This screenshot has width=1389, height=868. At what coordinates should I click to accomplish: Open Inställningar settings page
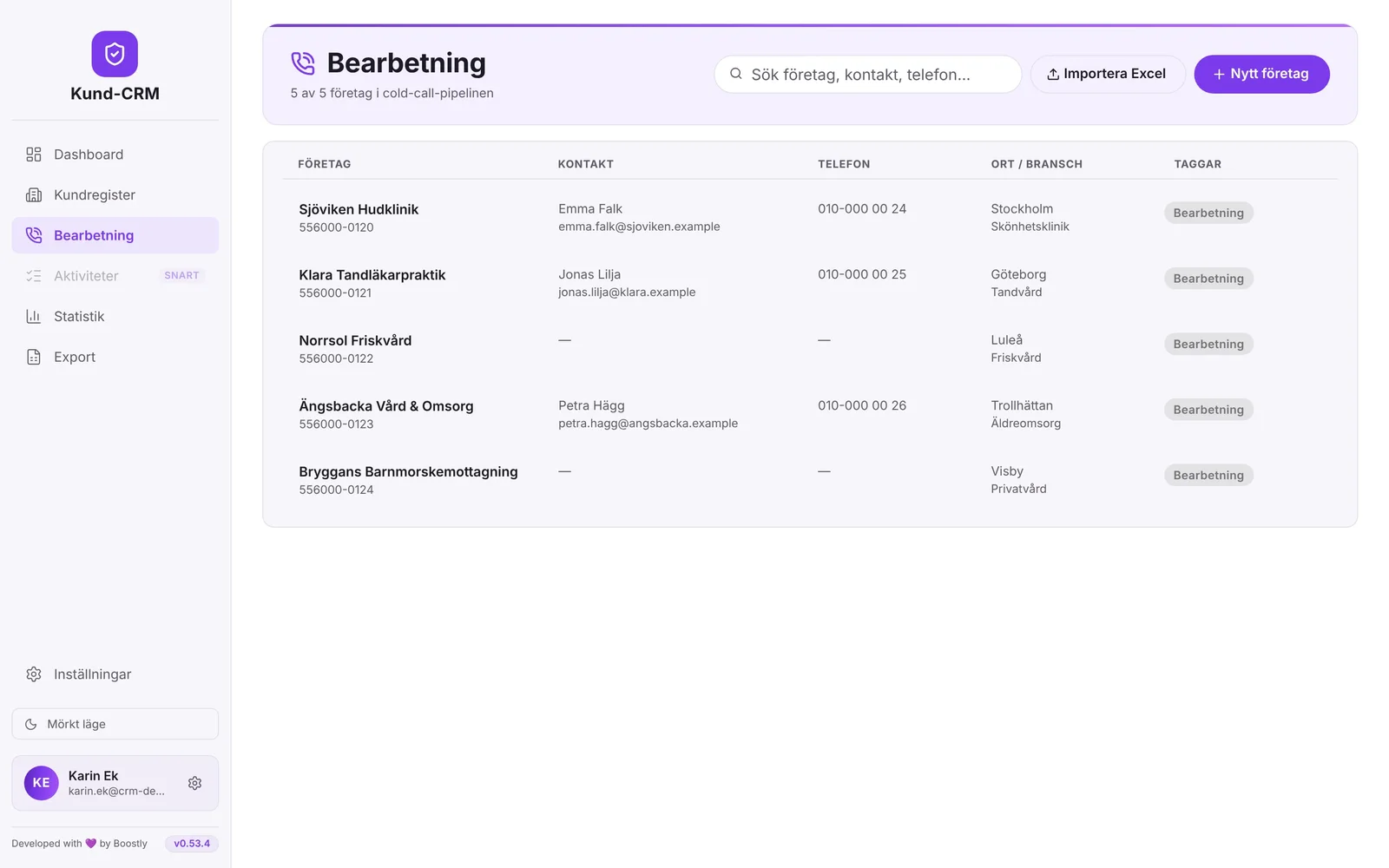(115, 674)
